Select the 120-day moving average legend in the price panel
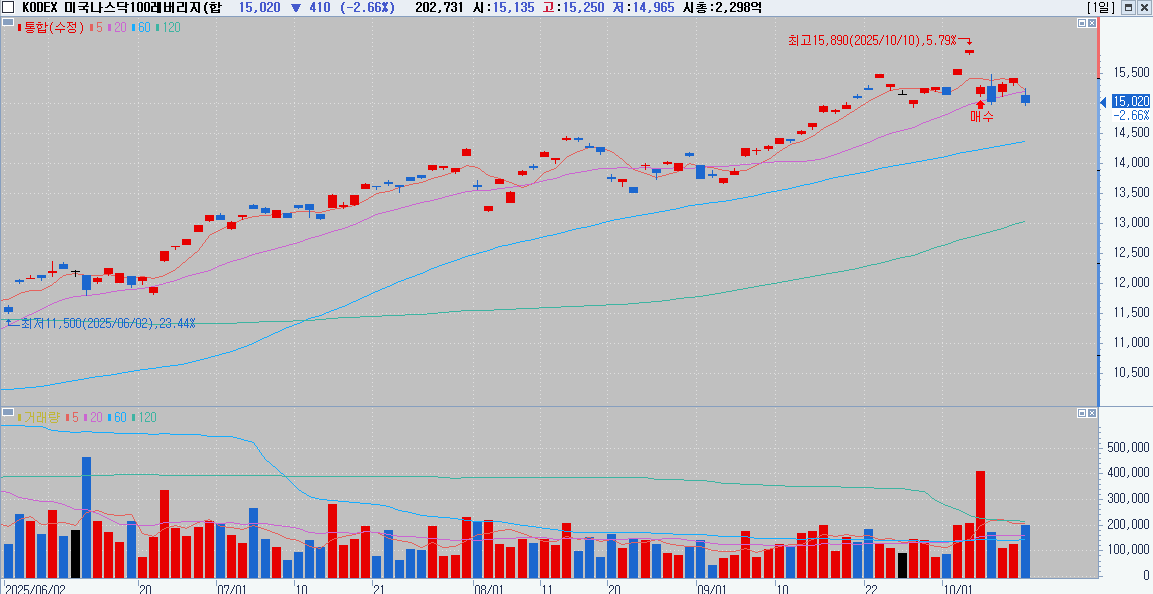 (168, 27)
